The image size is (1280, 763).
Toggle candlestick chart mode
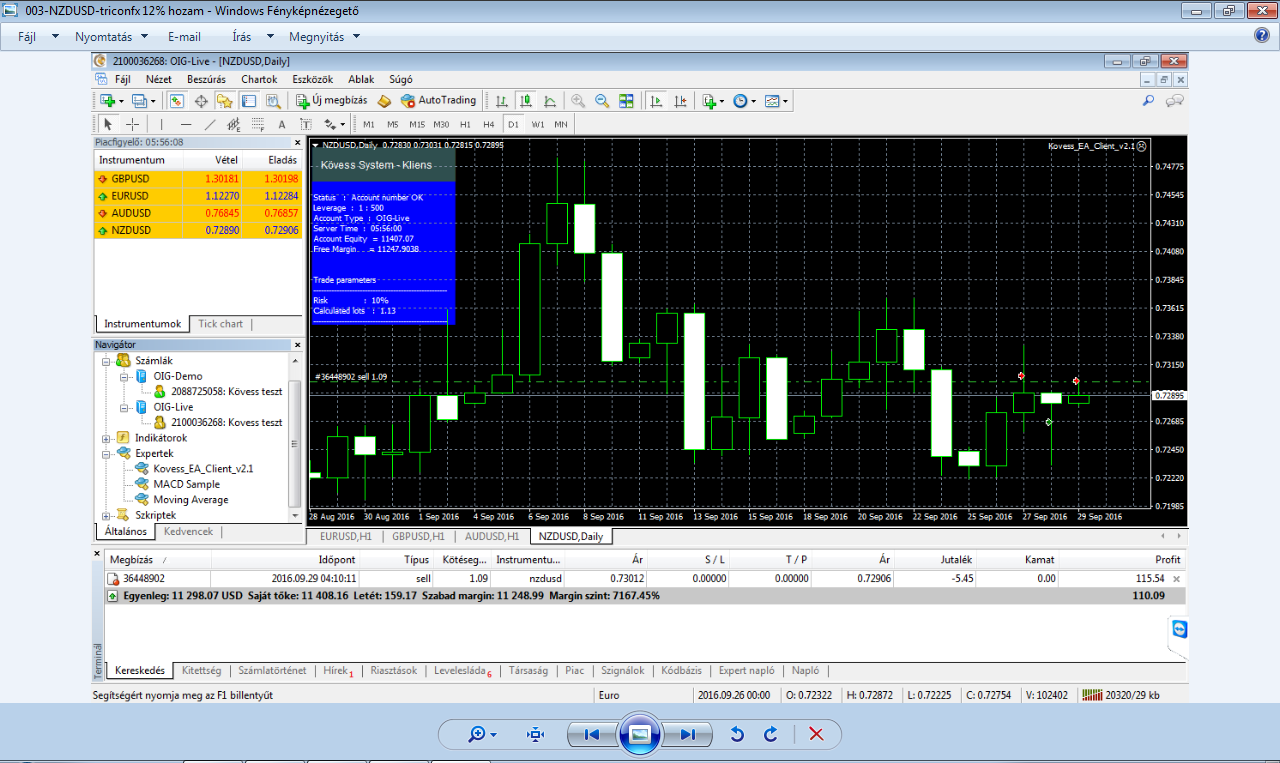(526, 100)
